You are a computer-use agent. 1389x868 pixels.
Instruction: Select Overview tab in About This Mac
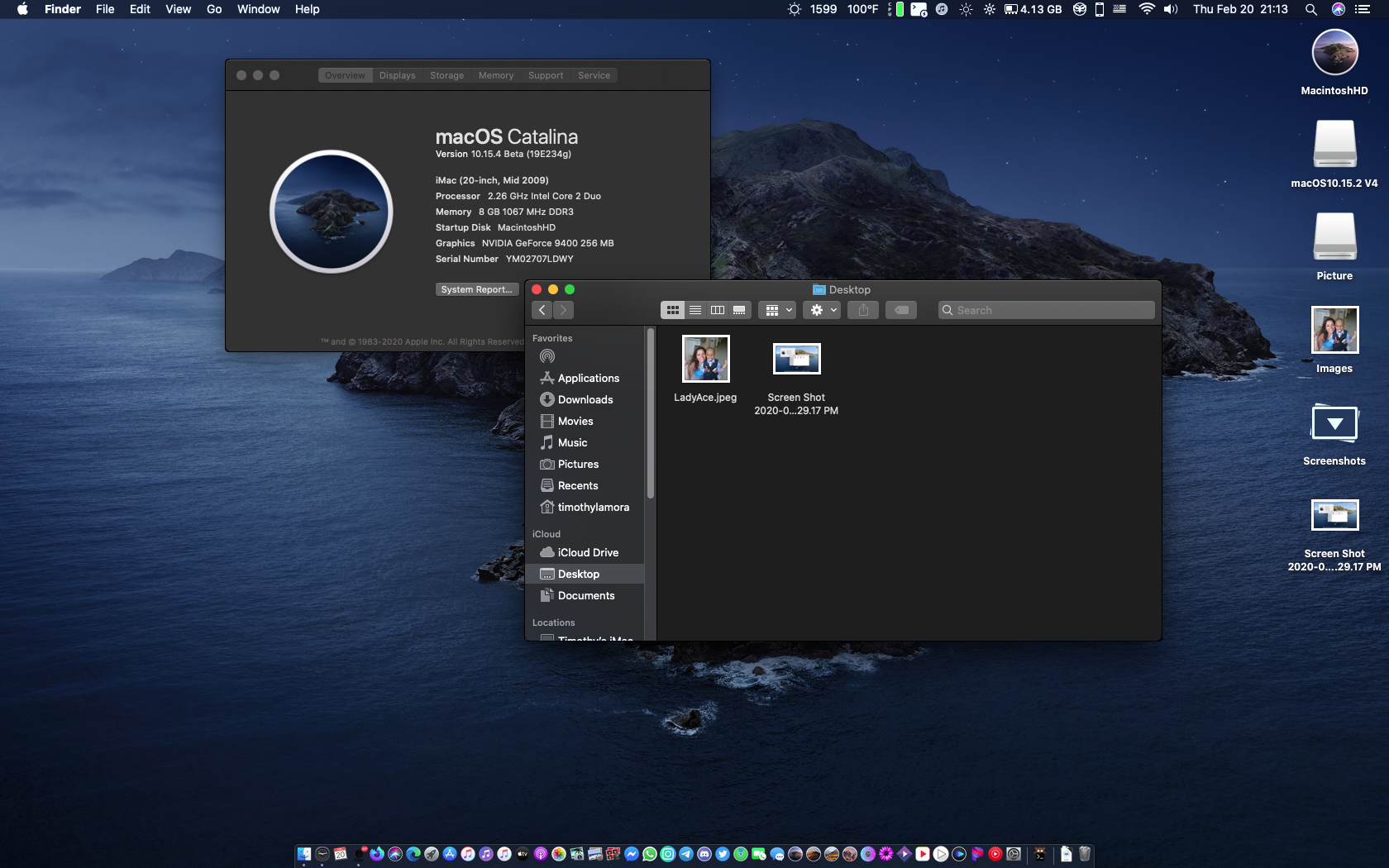345,75
